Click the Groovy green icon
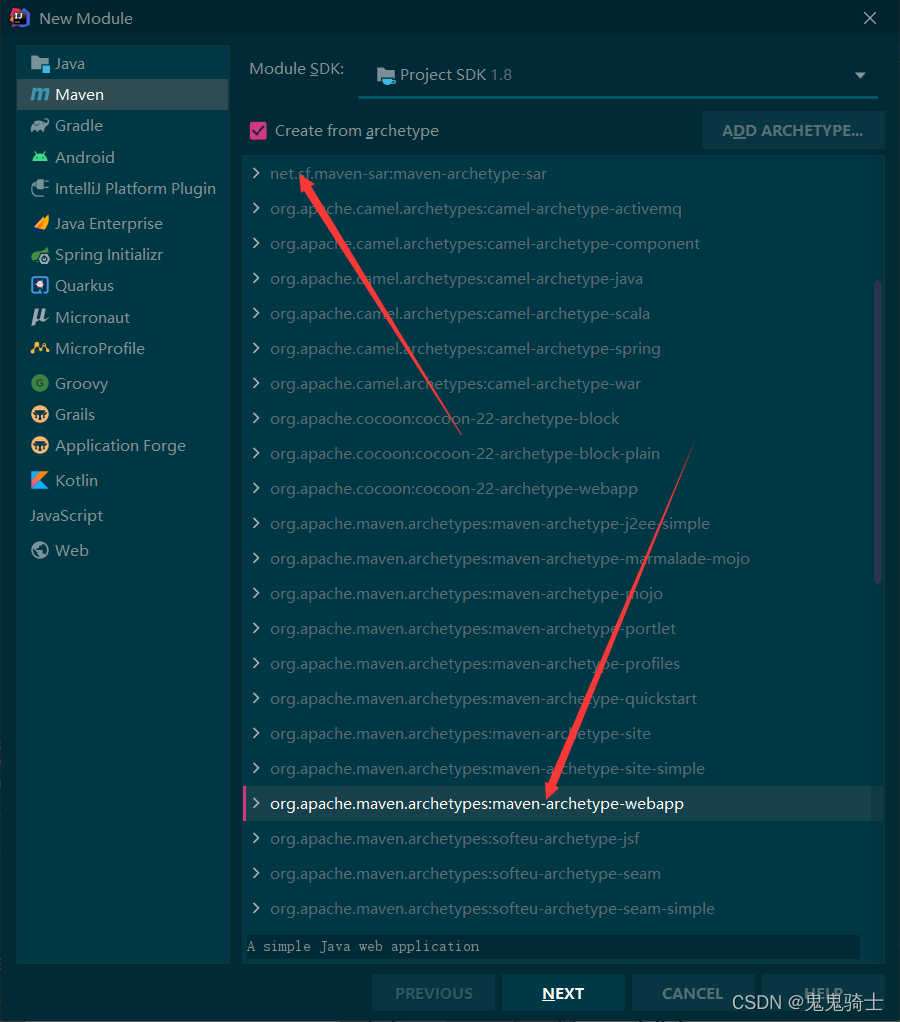Viewport: 900px width, 1022px height. (x=40, y=383)
